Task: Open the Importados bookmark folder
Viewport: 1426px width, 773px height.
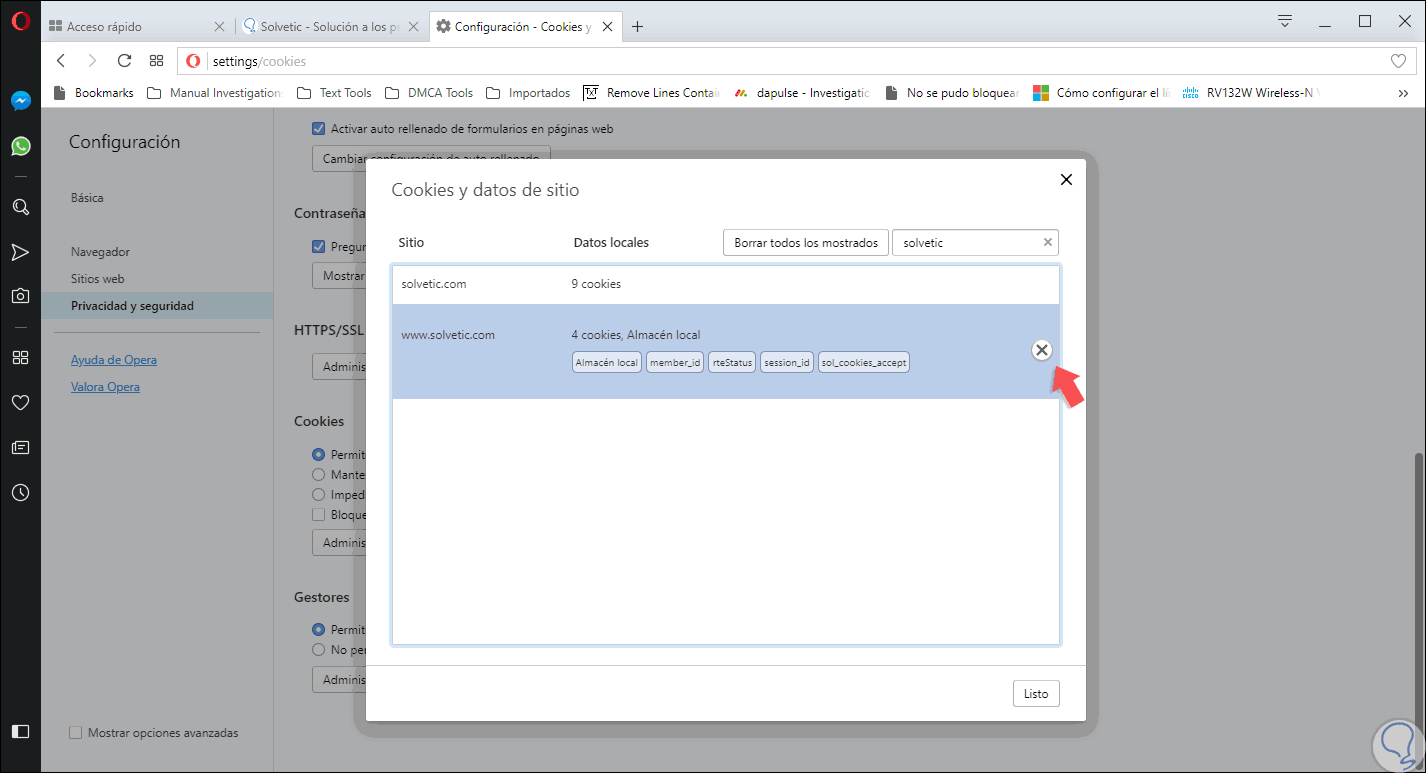Action: [x=528, y=93]
